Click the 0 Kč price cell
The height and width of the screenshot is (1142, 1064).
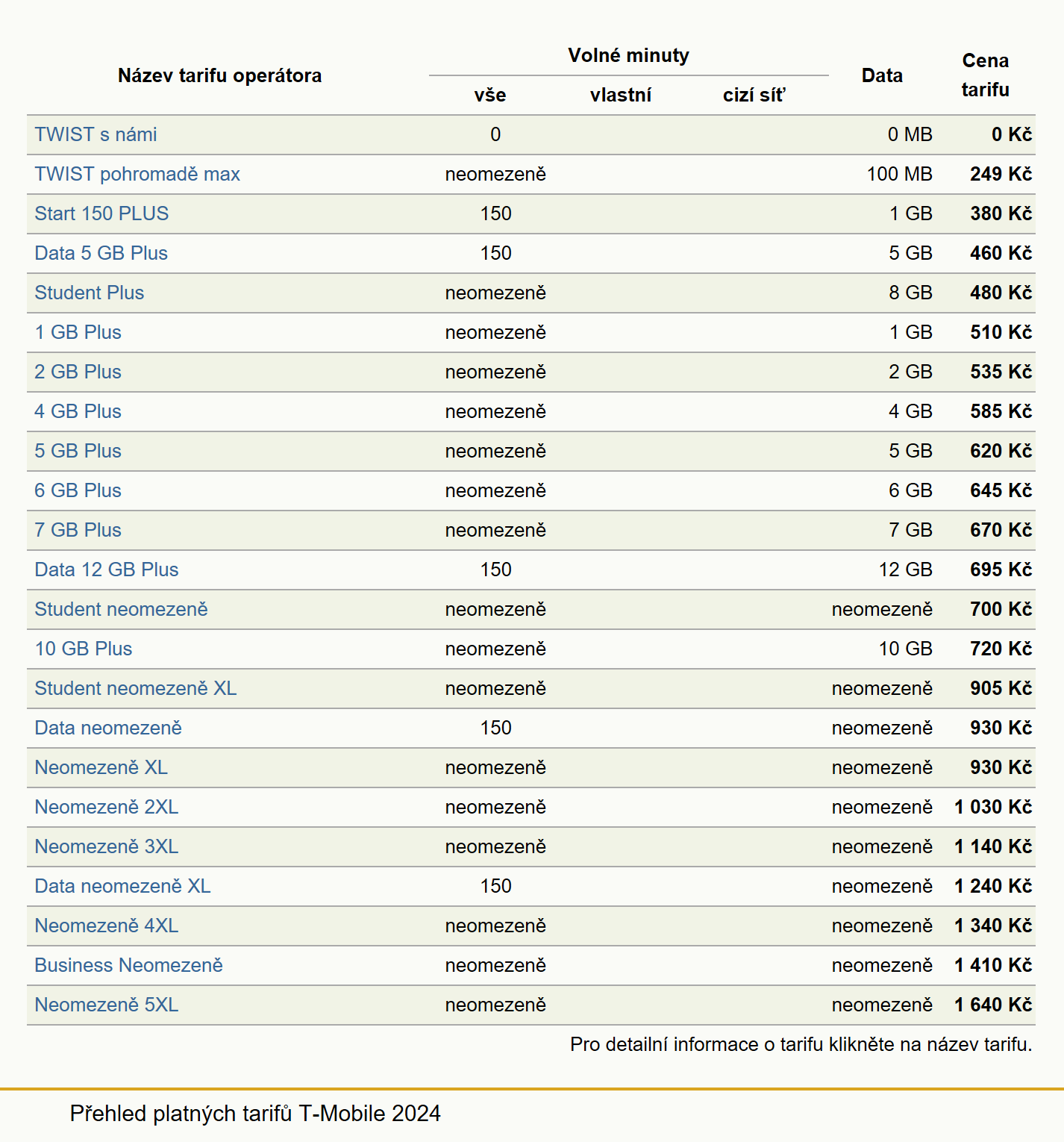[x=1012, y=134]
